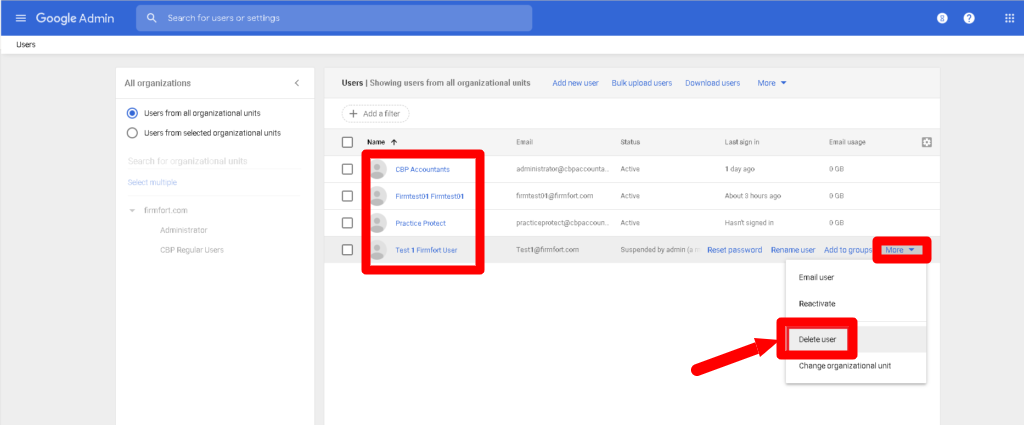Click Test 1 Firmfort User avatar
The height and width of the screenshot is (425, 1024).
point(377,250)
